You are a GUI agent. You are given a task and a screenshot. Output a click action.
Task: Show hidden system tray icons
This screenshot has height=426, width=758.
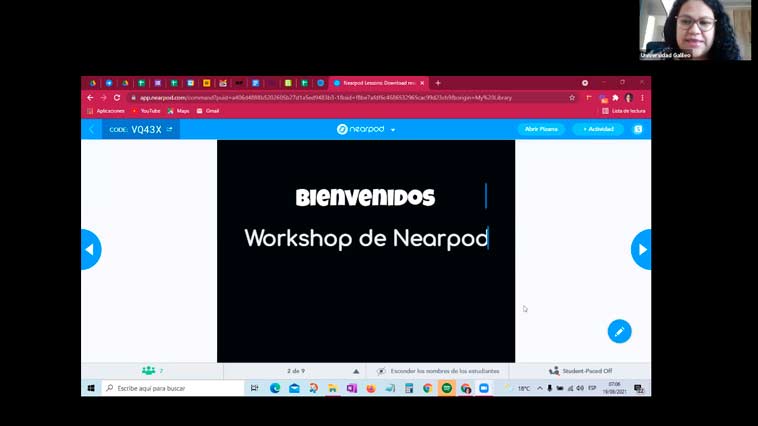pyautogui.click(x=540, y=388)
